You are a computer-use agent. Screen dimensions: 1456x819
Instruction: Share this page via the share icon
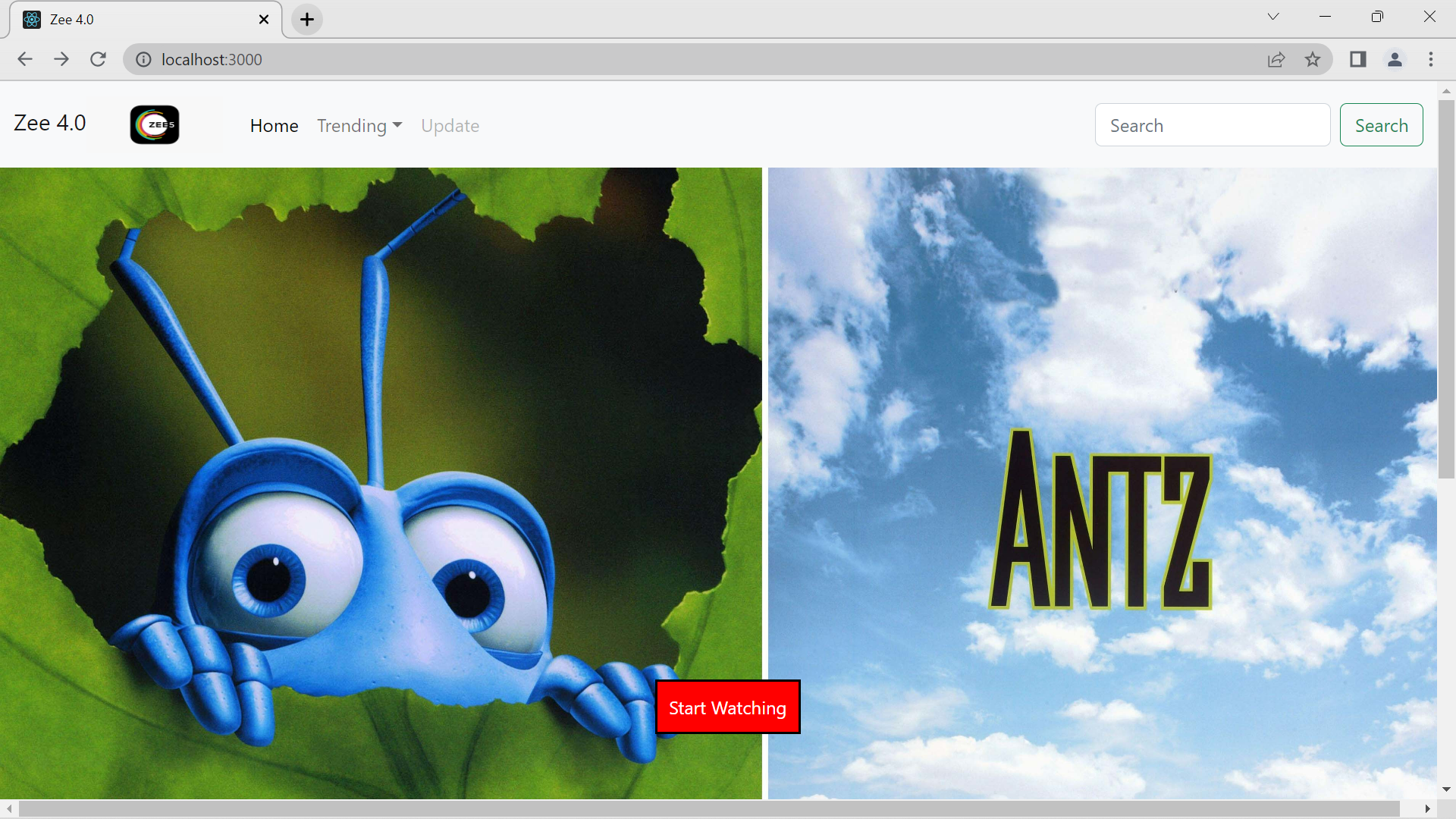coord(1276,59)
